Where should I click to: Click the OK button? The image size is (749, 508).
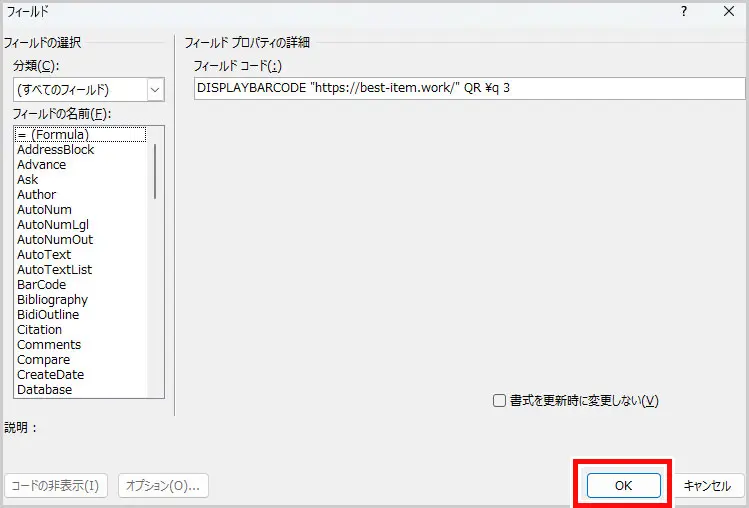(x=623, y=486)
